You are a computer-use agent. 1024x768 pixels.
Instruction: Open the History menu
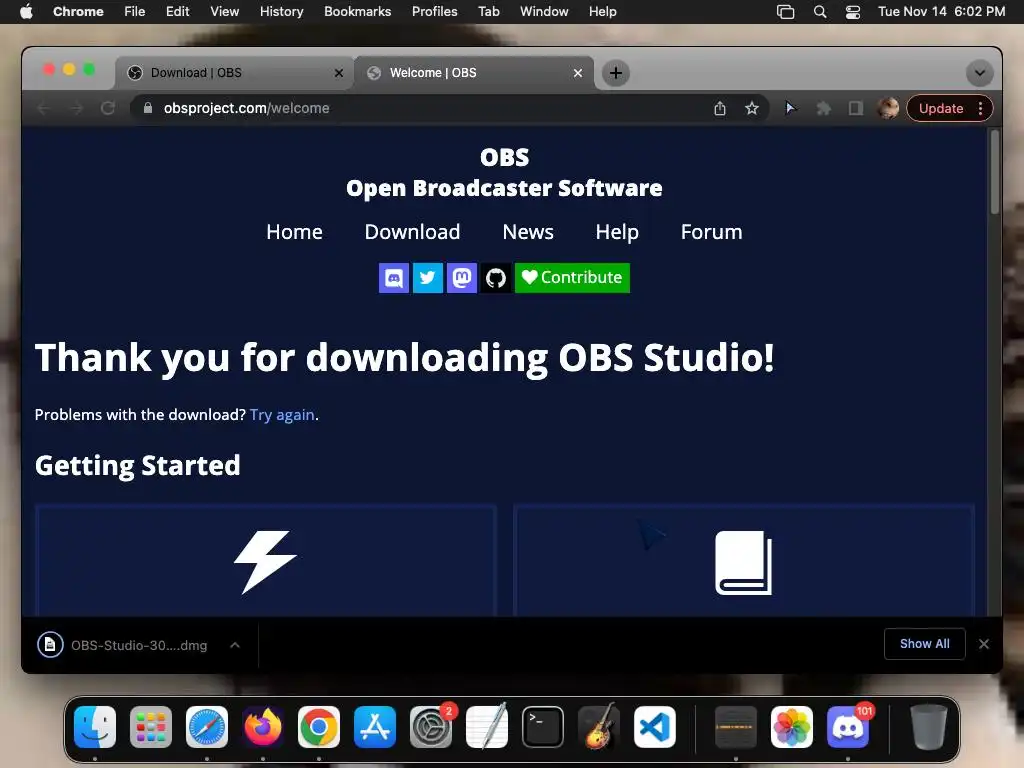click(281, 12)
